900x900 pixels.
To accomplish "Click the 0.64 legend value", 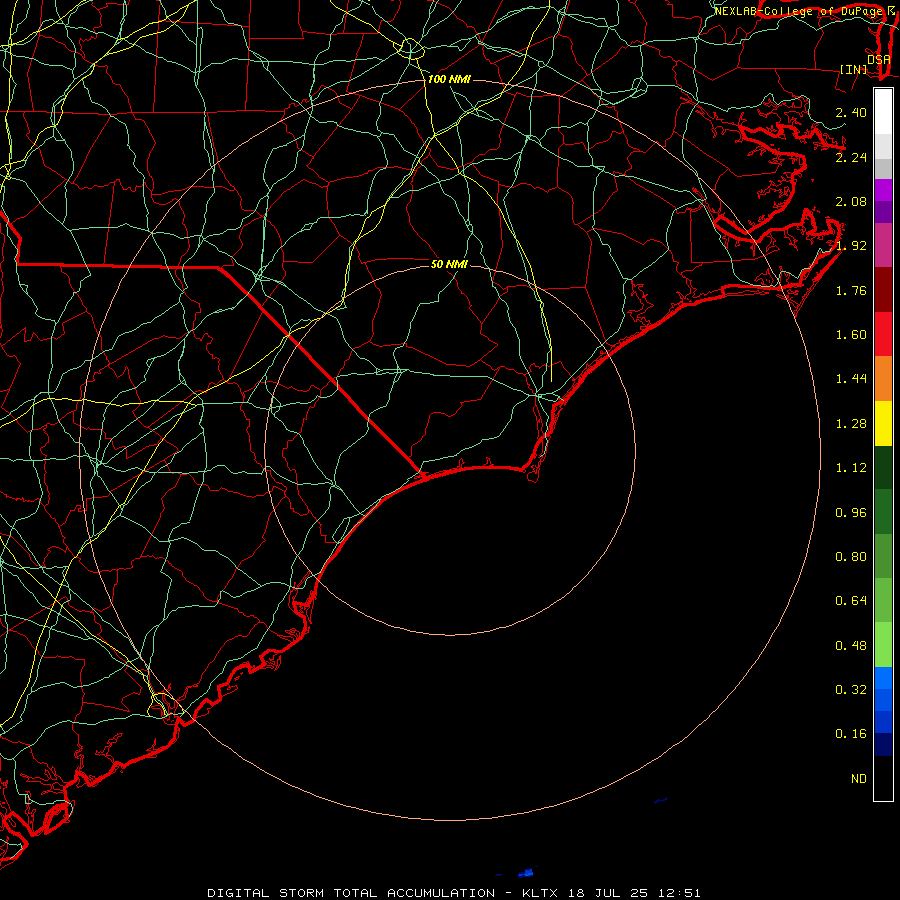I will [x=851, y=601].
